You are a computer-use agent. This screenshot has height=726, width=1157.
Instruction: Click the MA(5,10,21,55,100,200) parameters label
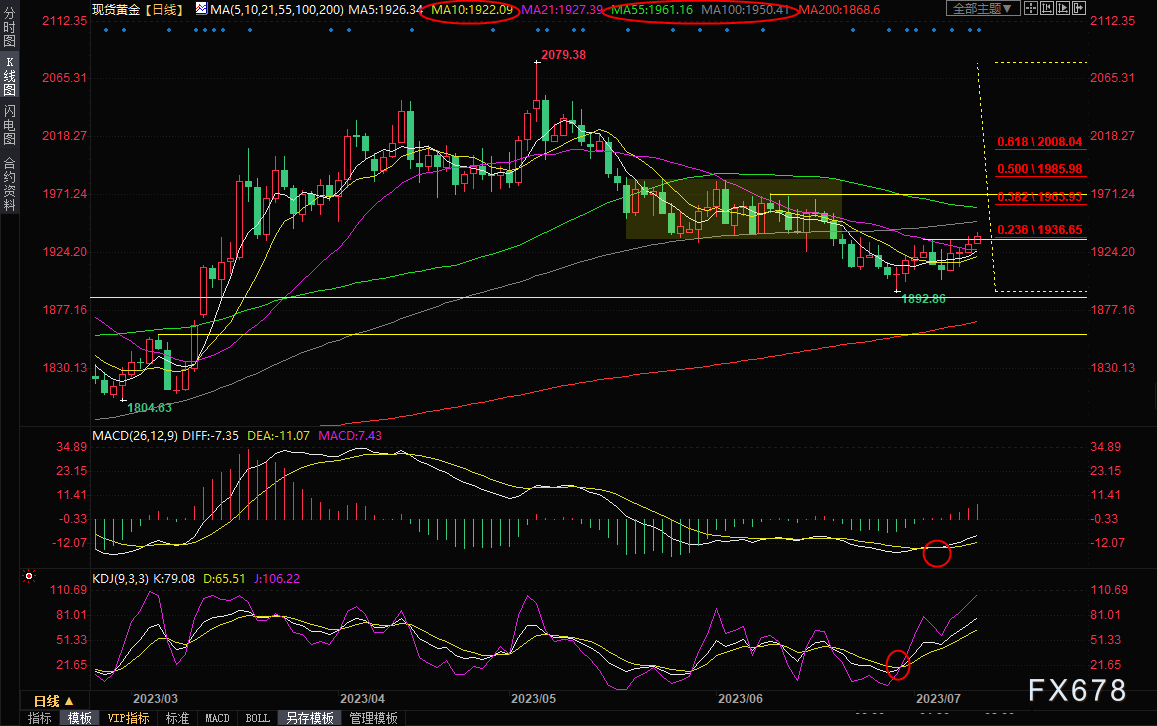click(277, 10)
